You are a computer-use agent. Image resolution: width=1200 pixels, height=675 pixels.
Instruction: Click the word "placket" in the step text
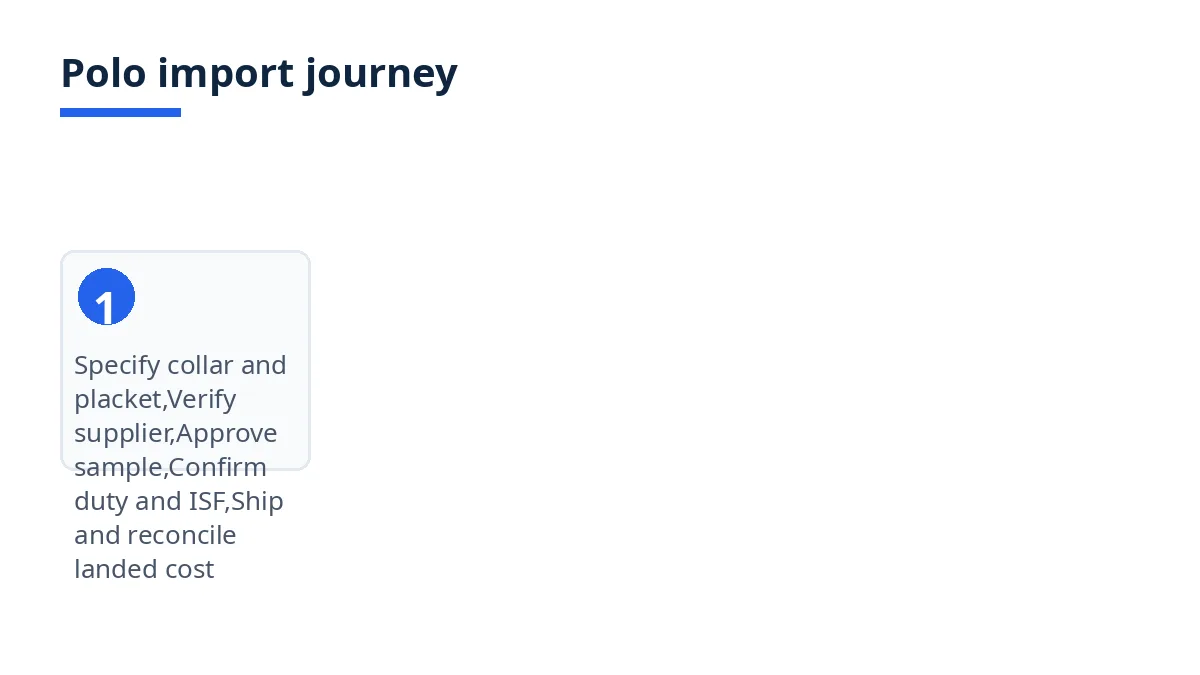click(x=118, y=400)
